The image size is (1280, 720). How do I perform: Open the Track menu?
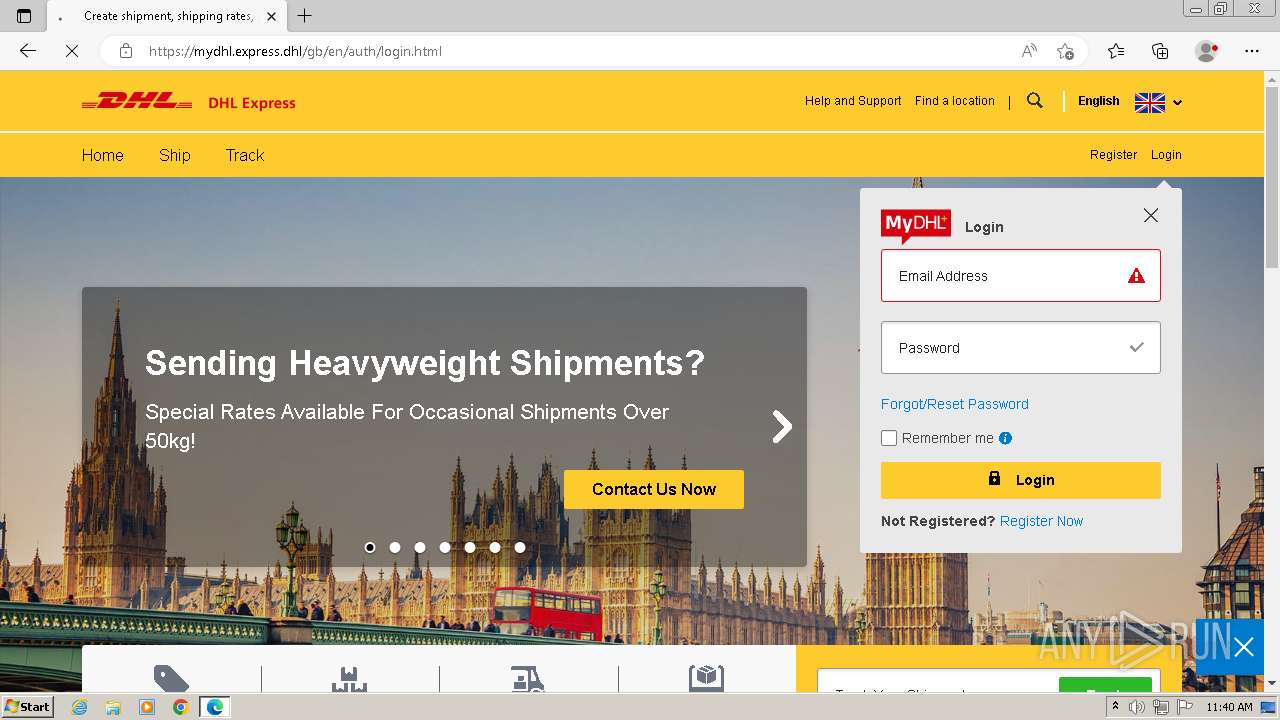click(x=245, y=155)
